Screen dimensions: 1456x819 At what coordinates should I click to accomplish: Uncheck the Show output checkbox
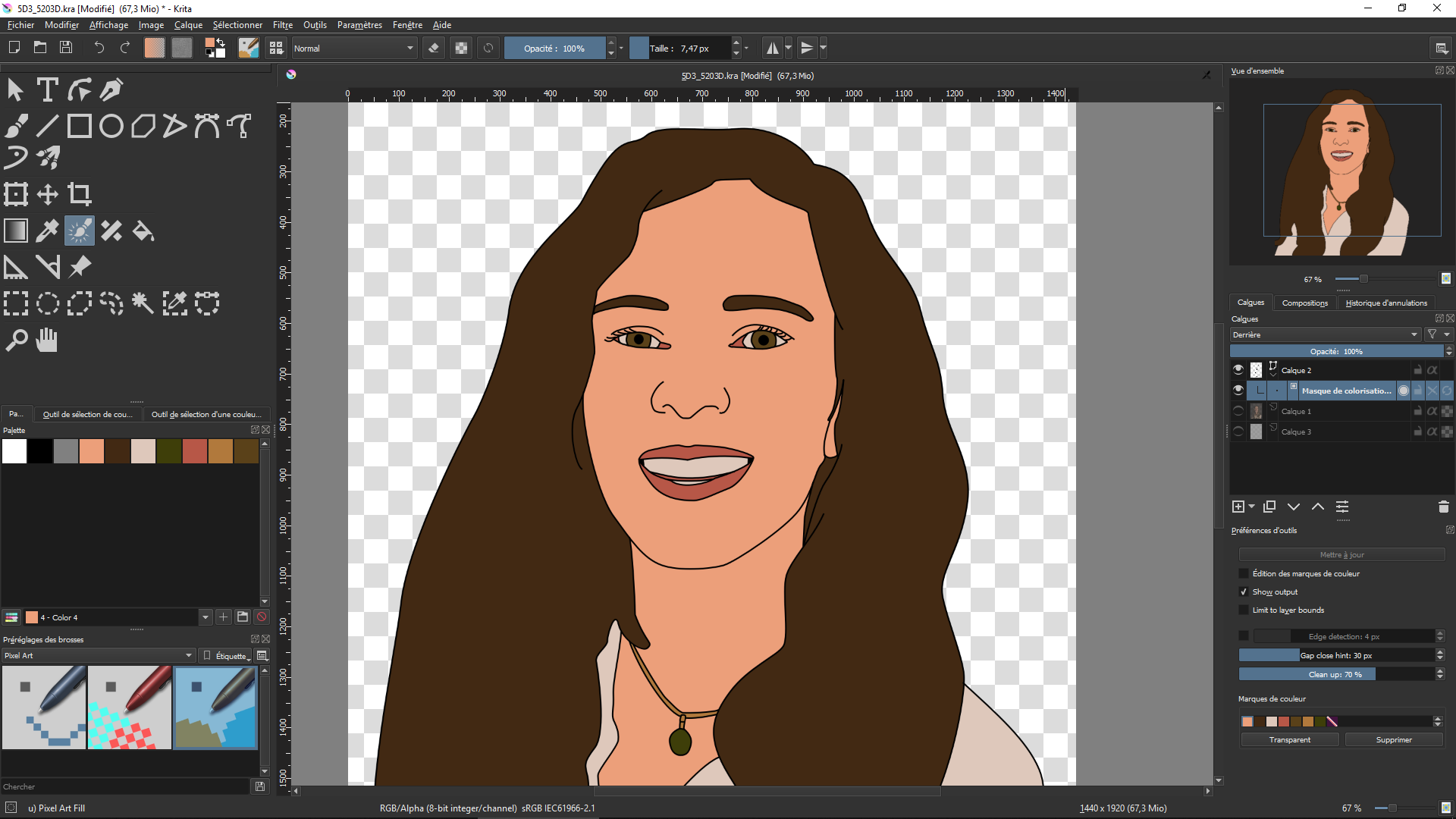(x=1244, y=592)
